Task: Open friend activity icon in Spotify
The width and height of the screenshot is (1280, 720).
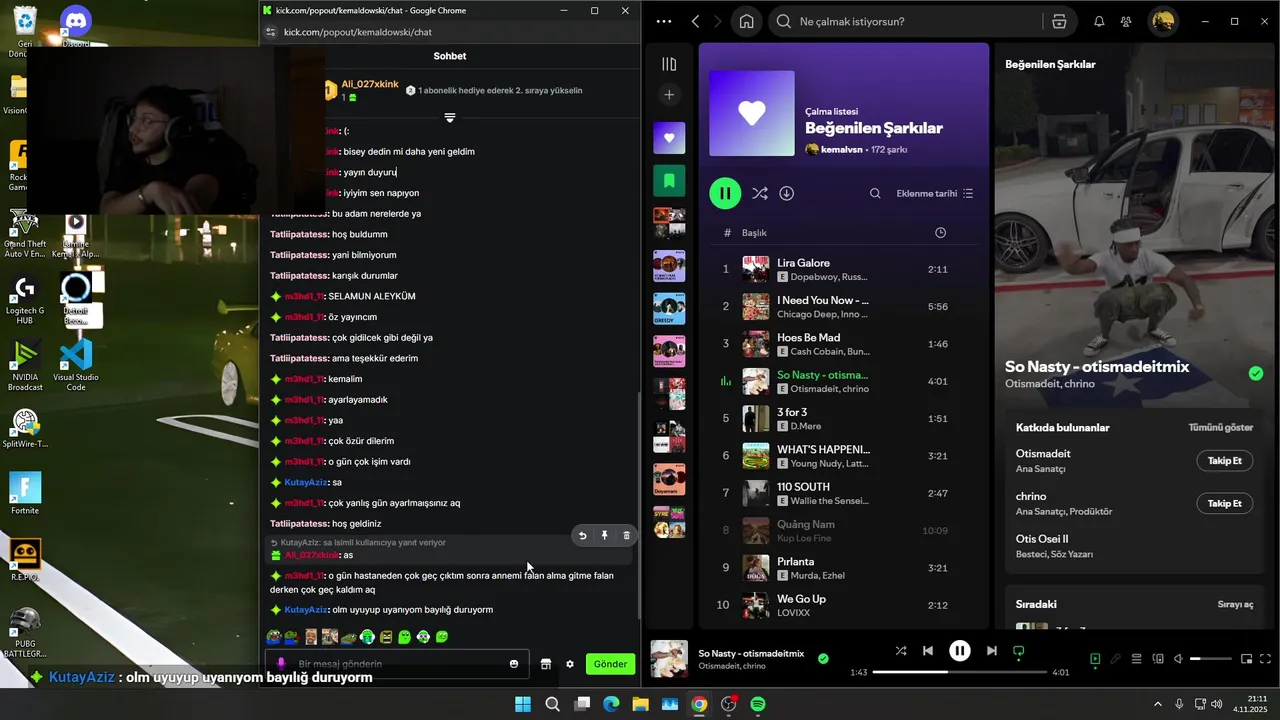Action: [x=1126, y=22]
